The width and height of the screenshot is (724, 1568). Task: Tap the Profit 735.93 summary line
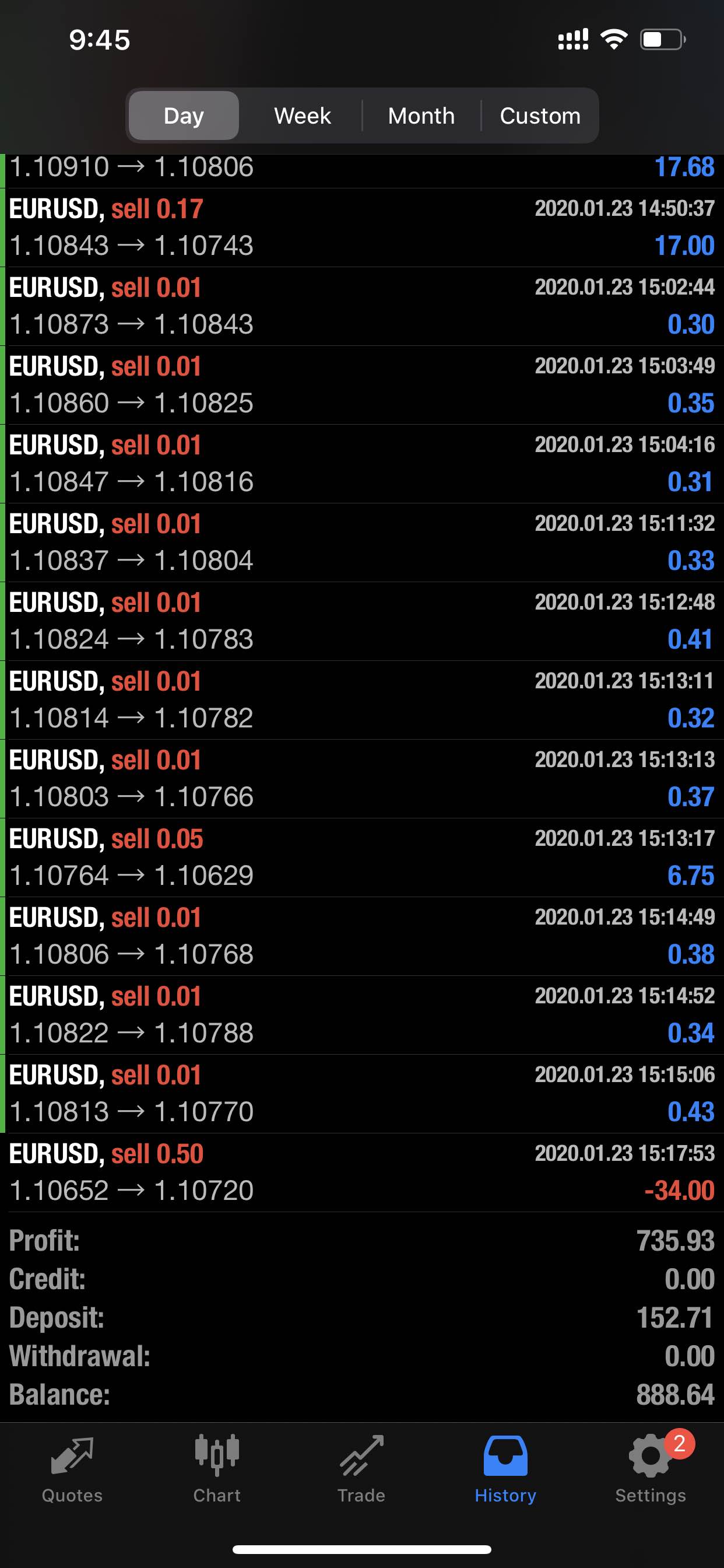(362, 1241)
